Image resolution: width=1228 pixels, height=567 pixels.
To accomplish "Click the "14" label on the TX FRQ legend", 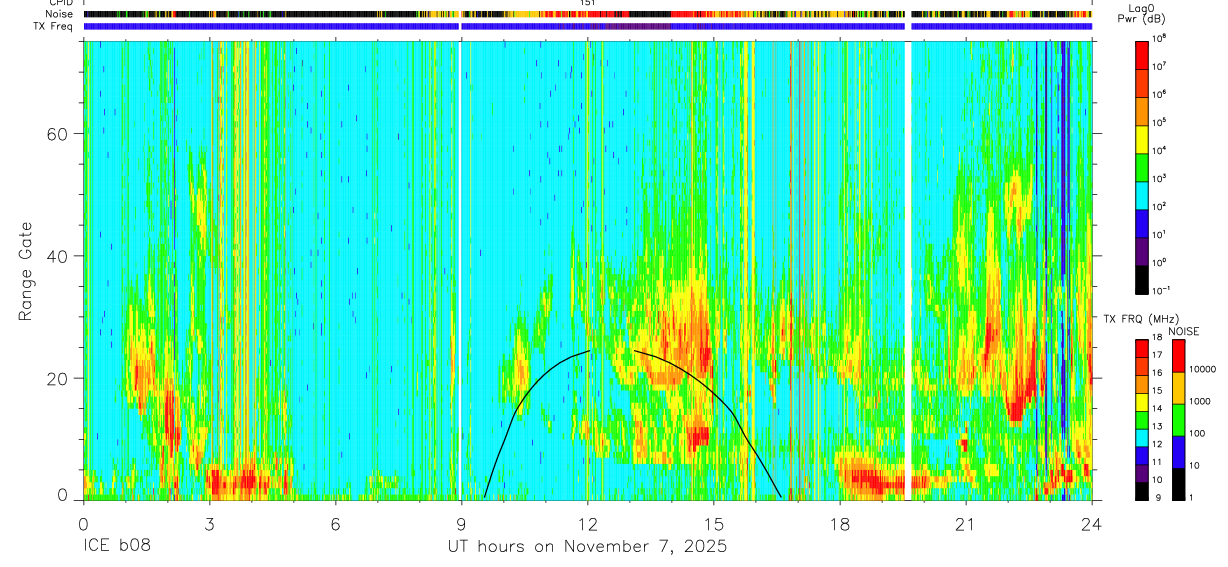I will (x=1158, y=408).
